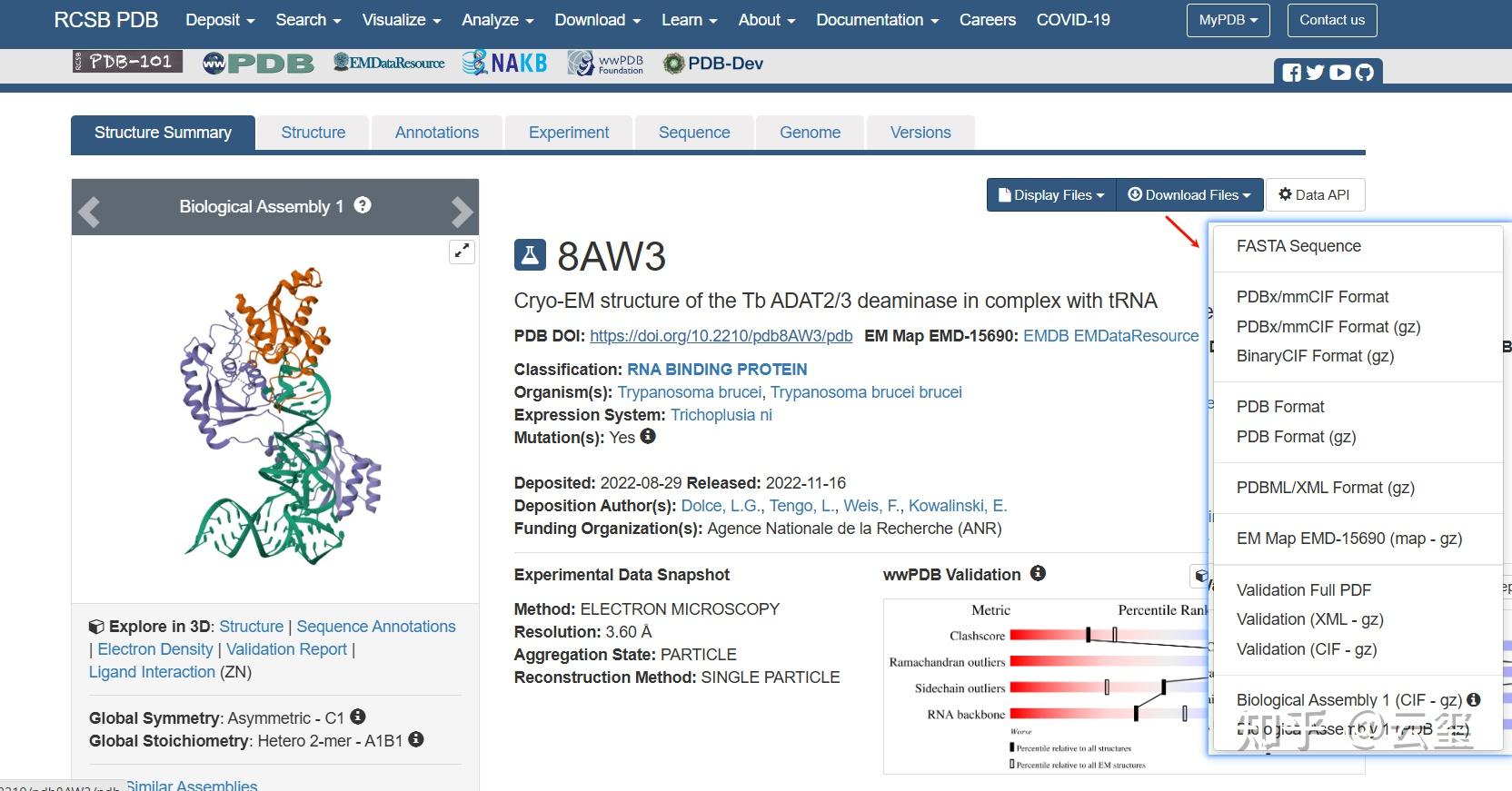This screenshot has width=1512, height=791.
Task: Collapse the Download Files dropdown
Action: click(x=1189, y=195)
